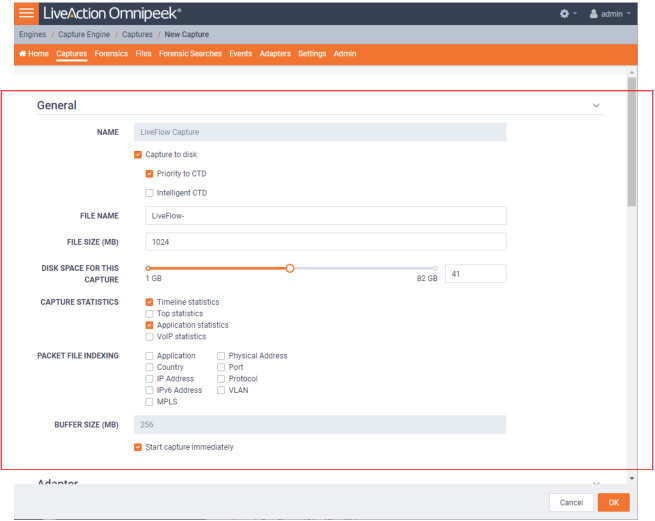This screenshot has height=521, width=655.
Task: Click the Buffer Size (MB) field
Action: 320,424
